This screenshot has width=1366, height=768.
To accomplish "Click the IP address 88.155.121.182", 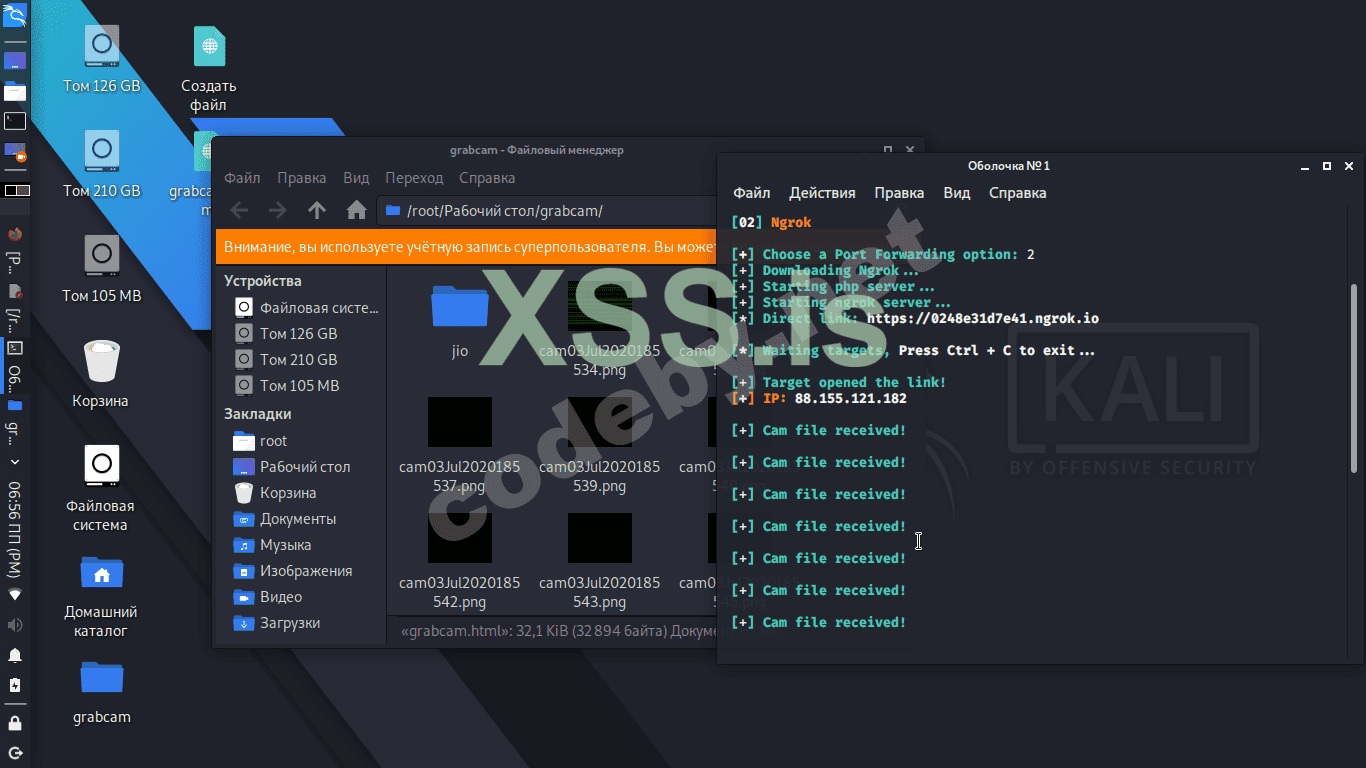I will [x=851, y=398].
